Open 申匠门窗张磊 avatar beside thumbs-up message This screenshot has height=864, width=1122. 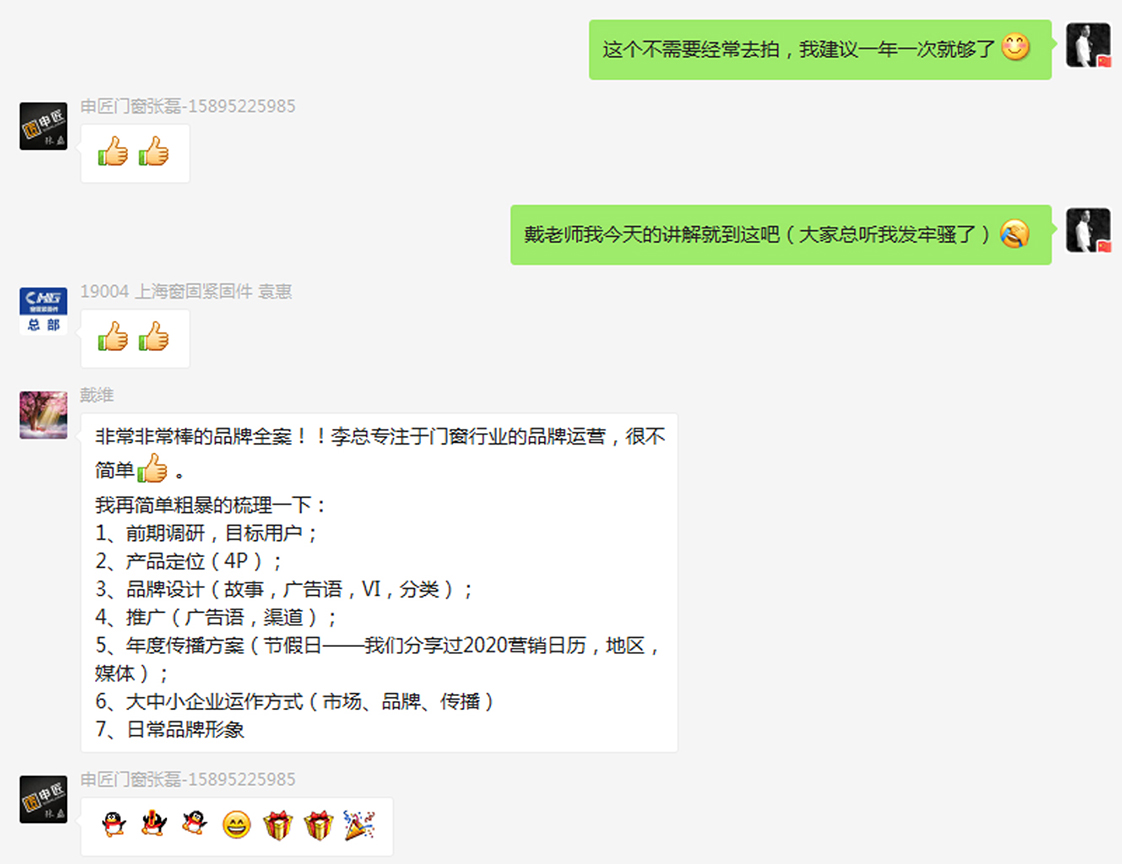(x=43, y=126)
